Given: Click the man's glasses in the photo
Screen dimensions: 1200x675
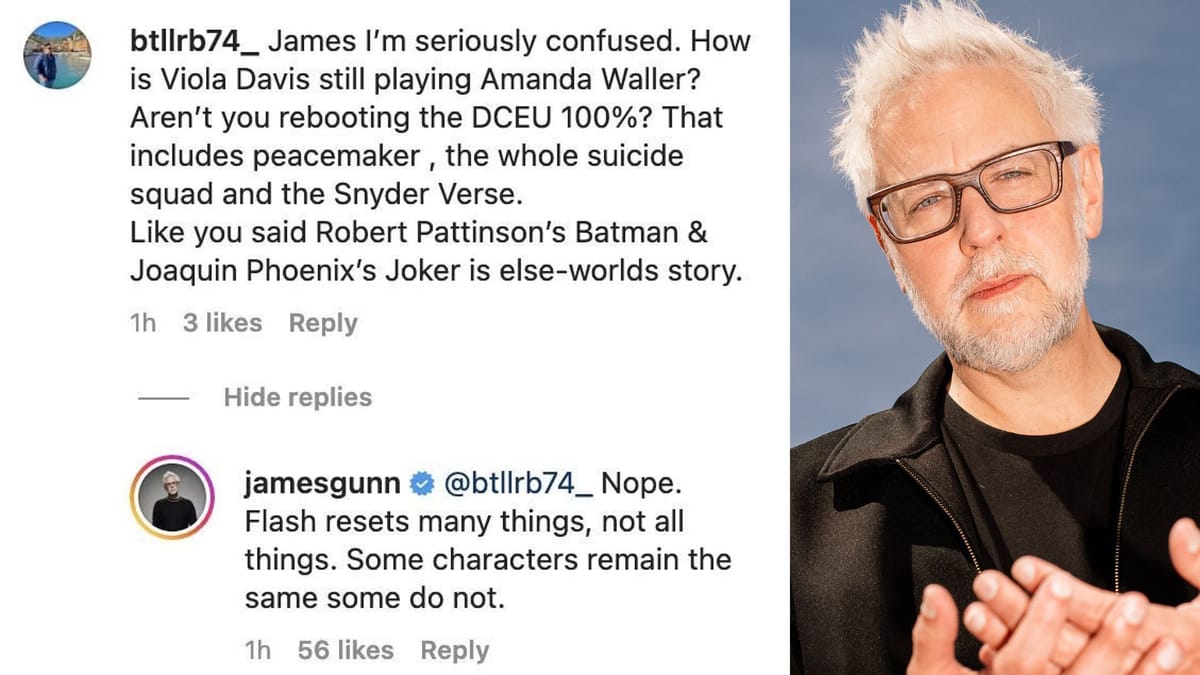Looking at the screenshot, I should (971, 191).
